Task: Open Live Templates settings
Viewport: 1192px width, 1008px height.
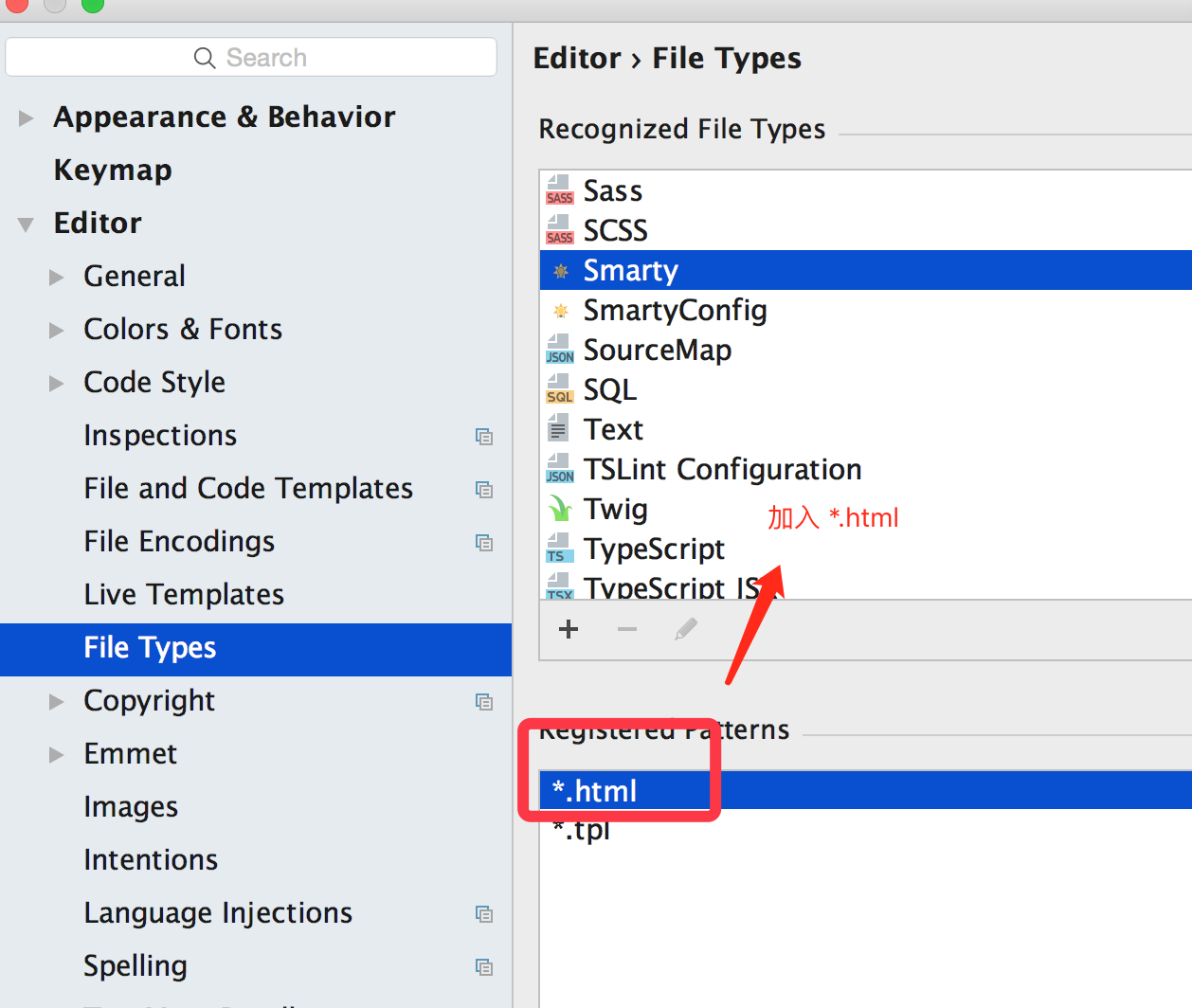Action: tap(184, 595)
